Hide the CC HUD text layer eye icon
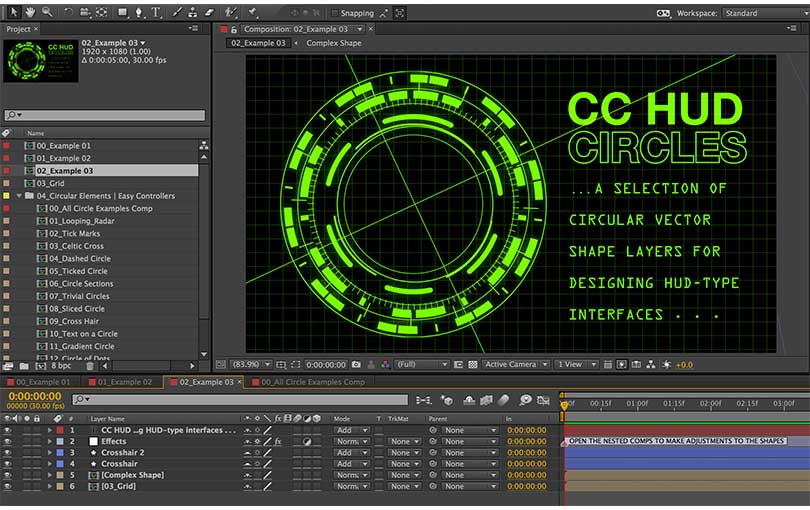The height and width of the screenshot is (510, 810). click(x=7, y=430)
